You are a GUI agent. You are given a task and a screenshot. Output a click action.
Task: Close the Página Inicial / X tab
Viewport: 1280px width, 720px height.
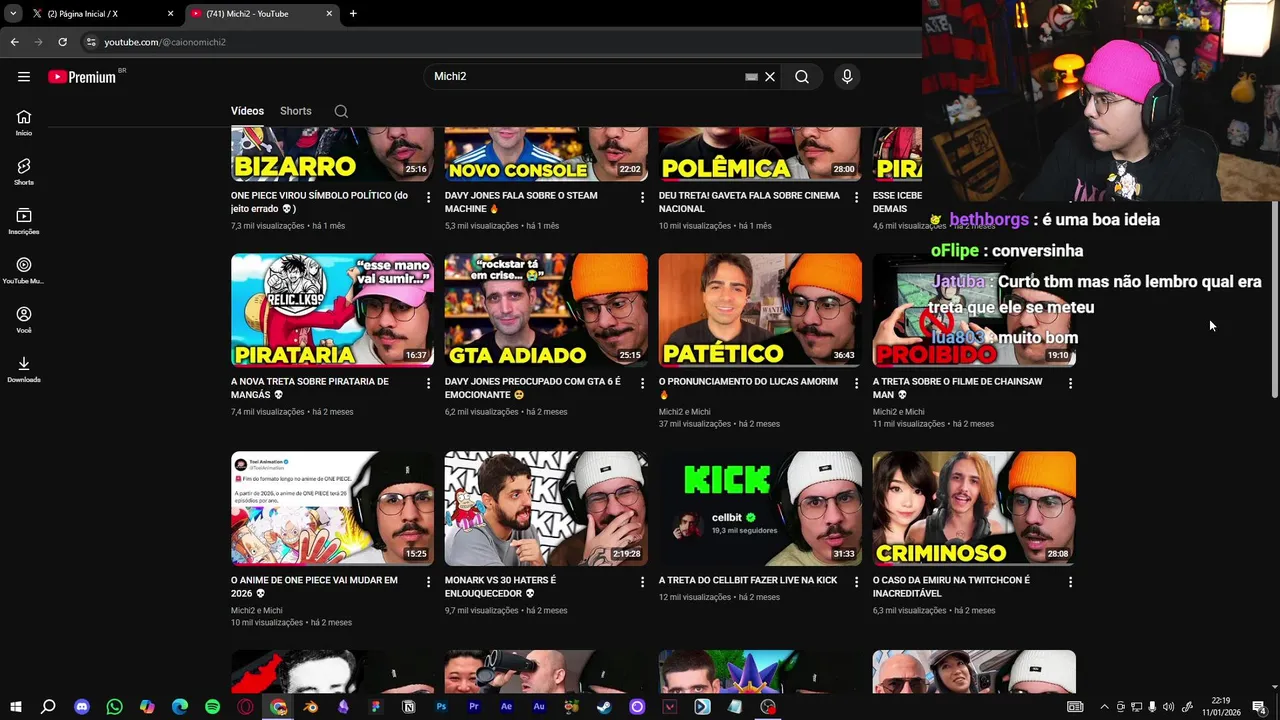pyautogui.click(x=170, y=14)
